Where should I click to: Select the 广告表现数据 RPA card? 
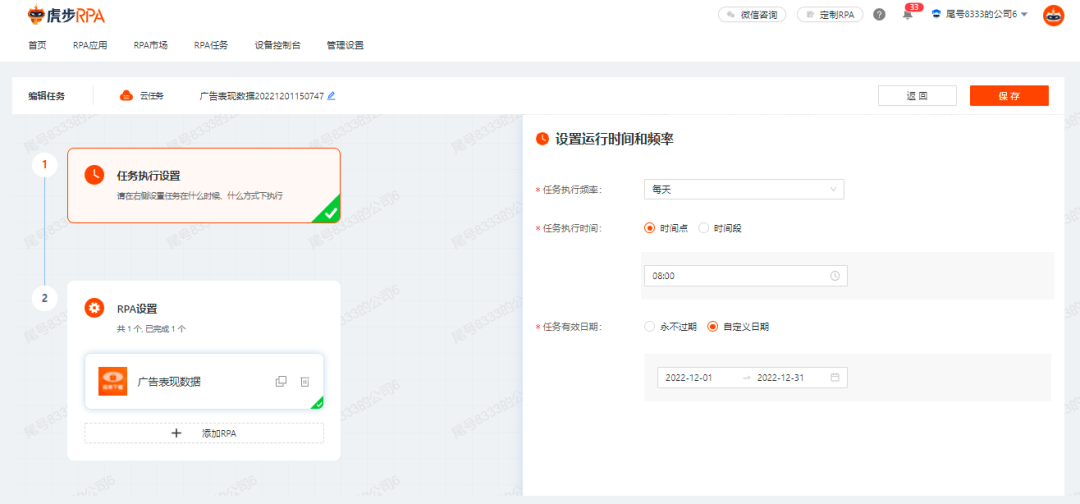(204, 381)
